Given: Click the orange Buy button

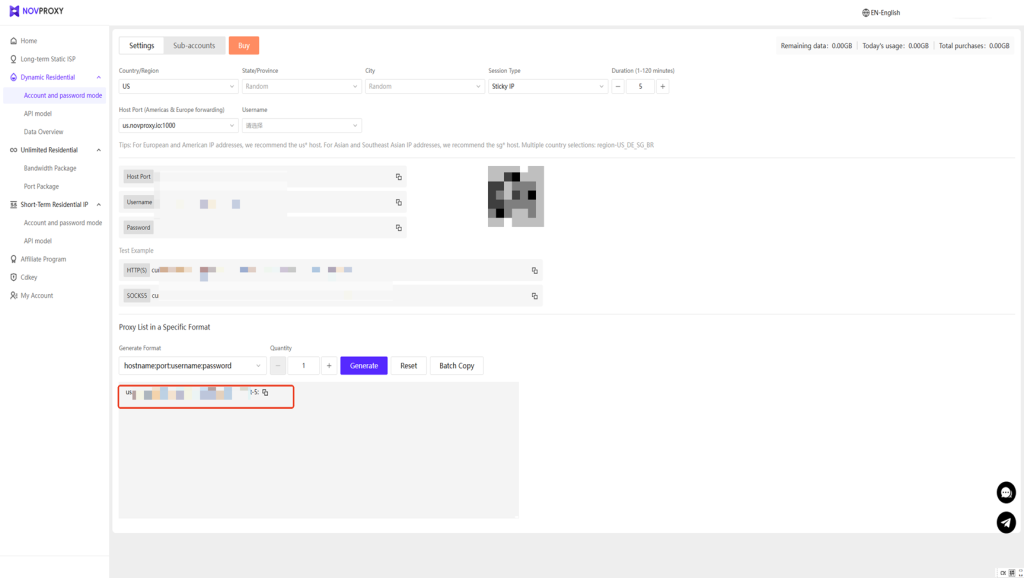Looking at the screenshot, I should coord(244,45).
